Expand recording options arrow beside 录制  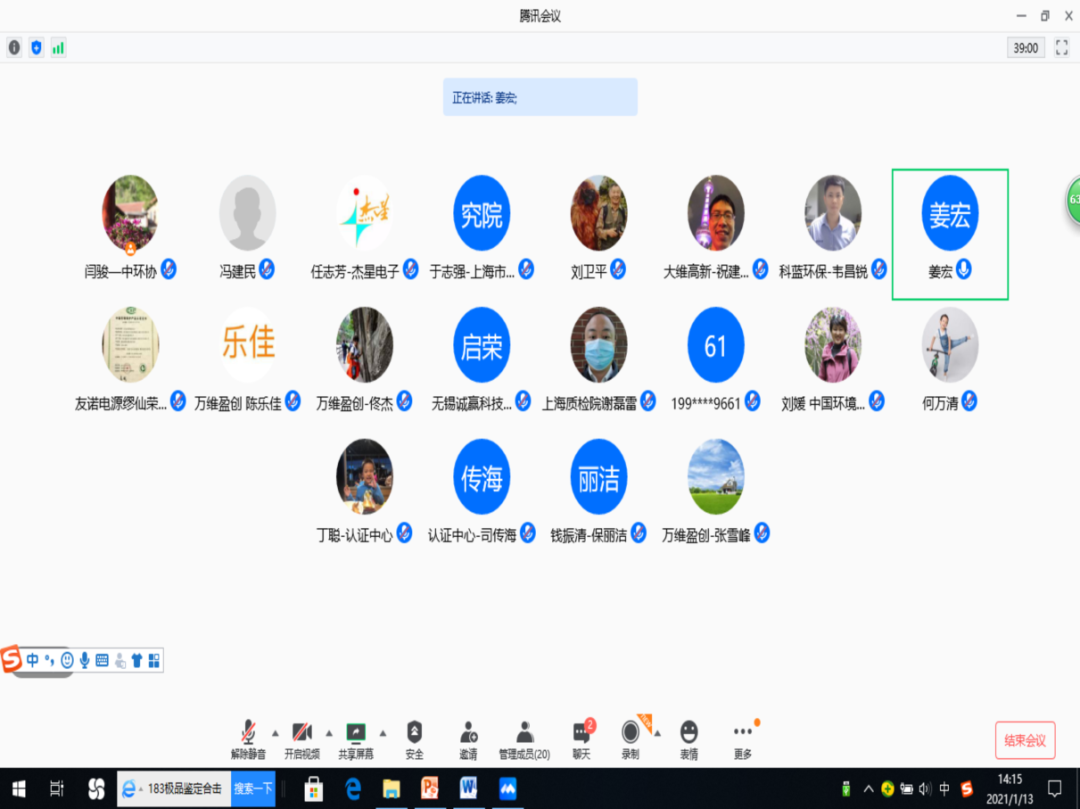coord(657,733)
